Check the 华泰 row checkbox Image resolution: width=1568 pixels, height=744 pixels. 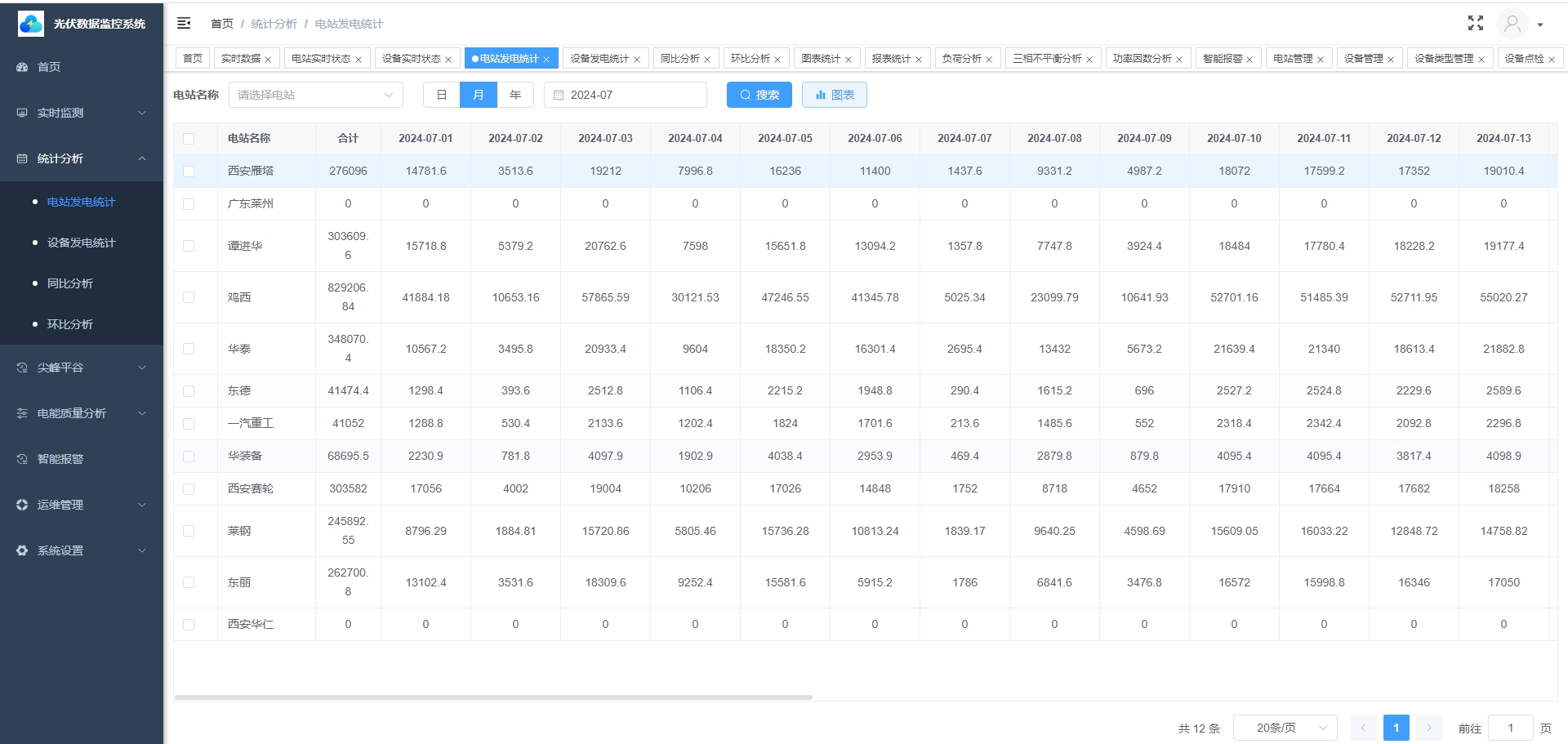(x=189, y=349)
